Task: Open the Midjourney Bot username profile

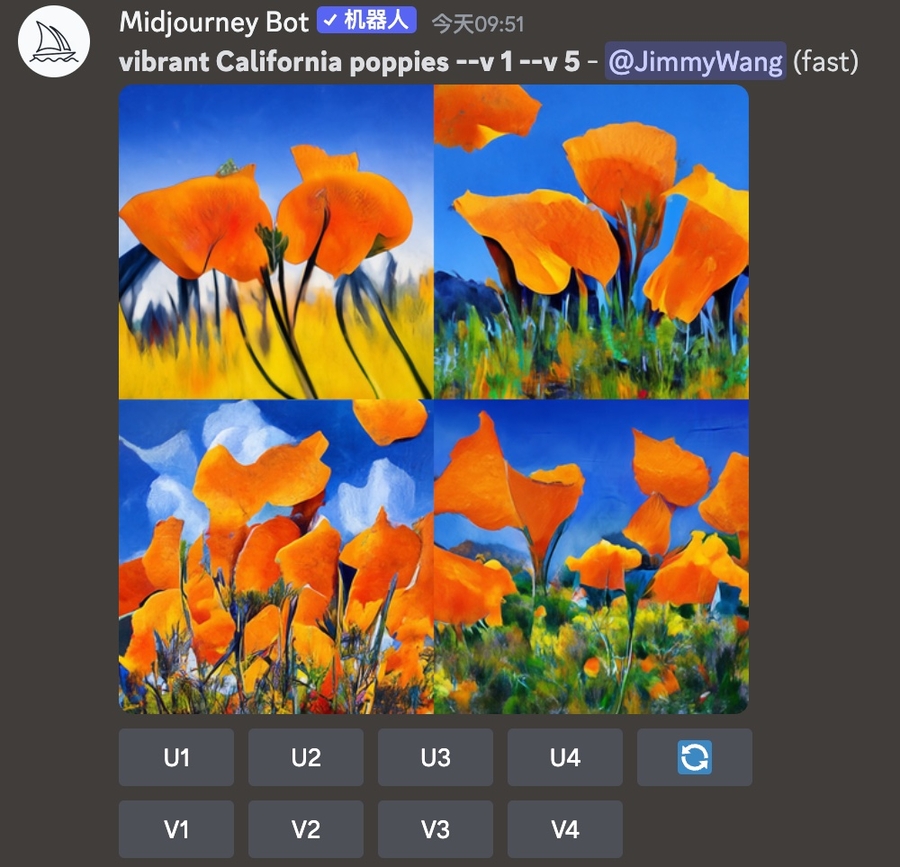Action: pyautogui.click(x=214, y=22)
